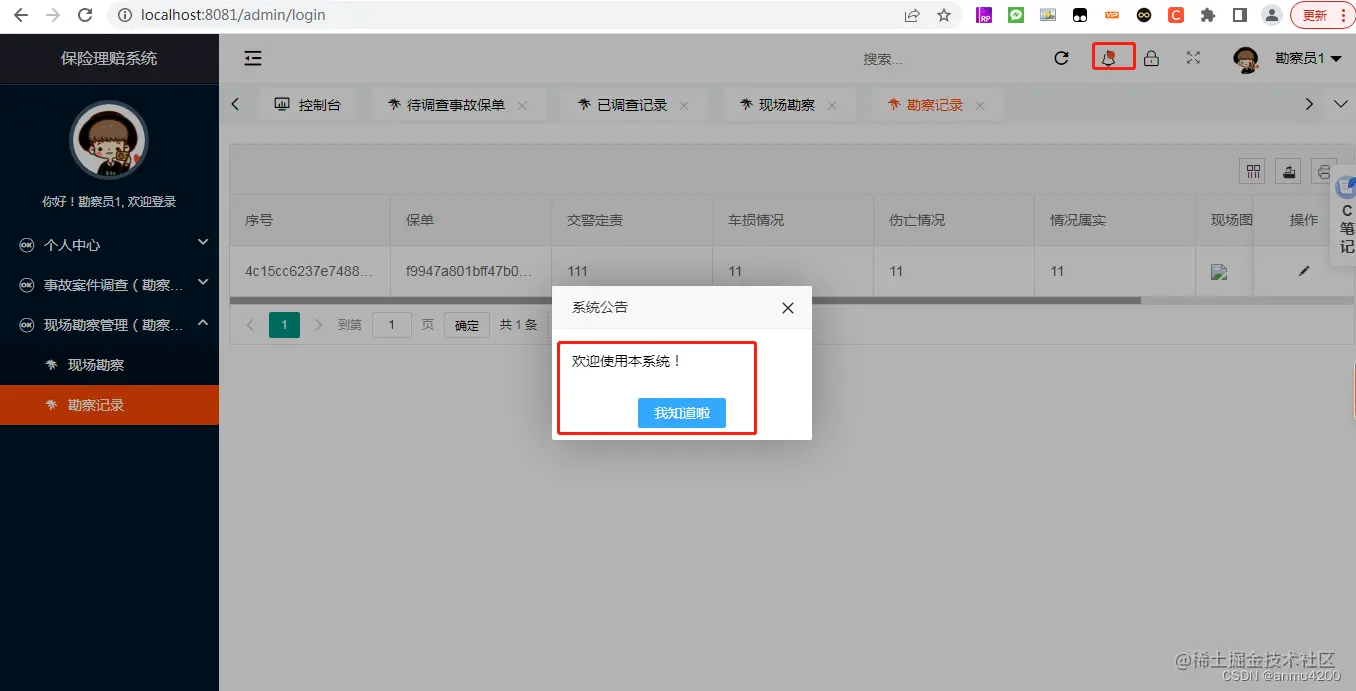Image resolution: width=1356 pixels, height=691 pixels.
Task: Click the print icon above the table
Action: (x=1321, y=170)
